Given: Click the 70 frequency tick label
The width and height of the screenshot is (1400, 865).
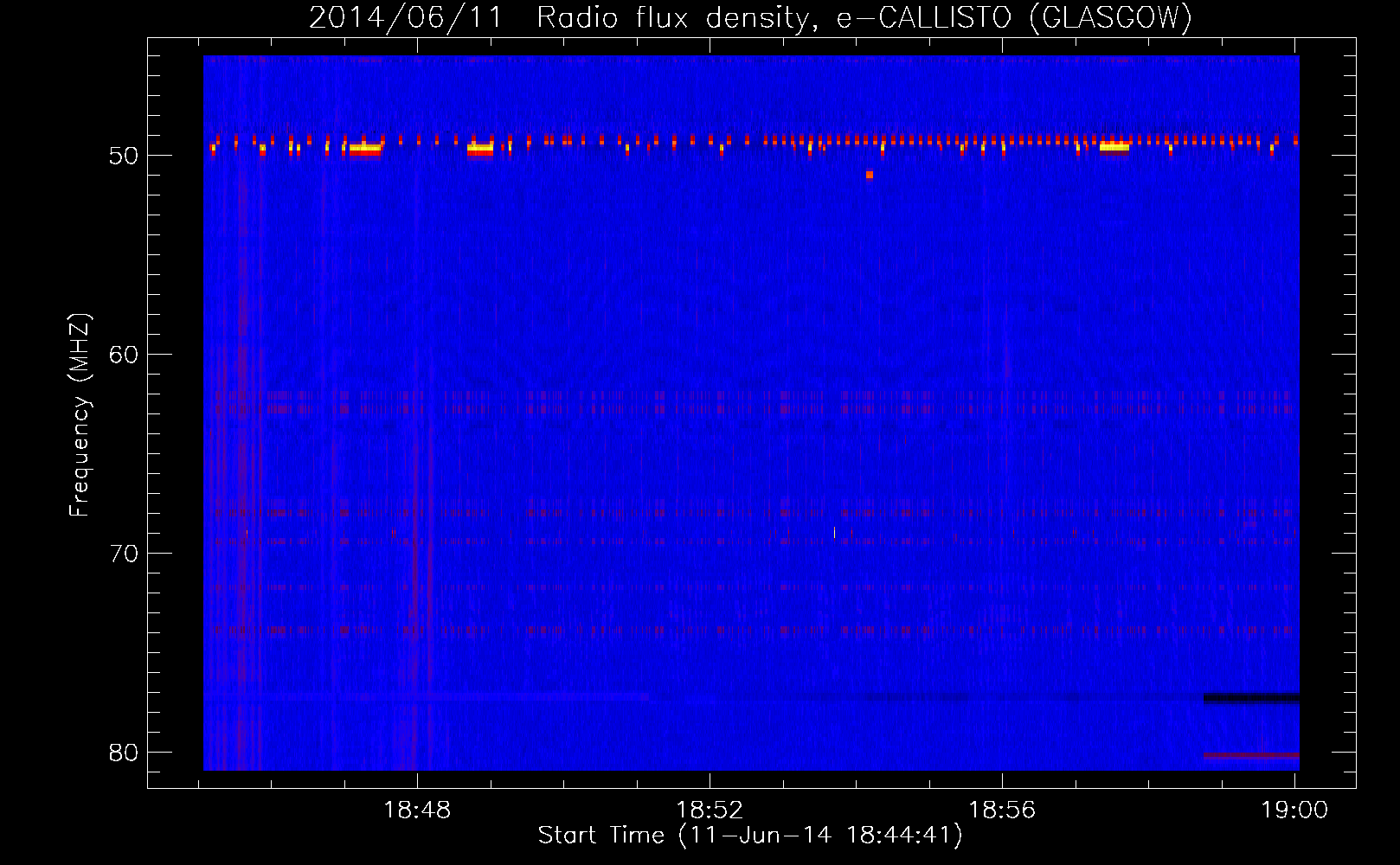Looking at the screenshot, I should (x=124, y=554).
